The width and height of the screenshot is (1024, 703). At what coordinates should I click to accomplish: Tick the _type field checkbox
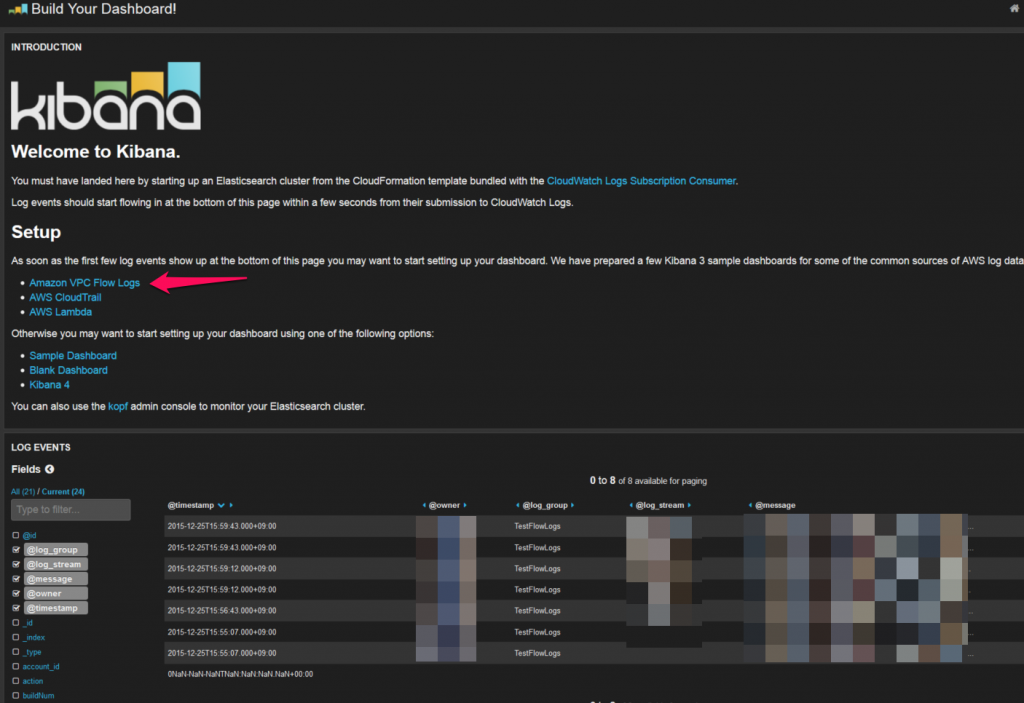tap(16, 652)
